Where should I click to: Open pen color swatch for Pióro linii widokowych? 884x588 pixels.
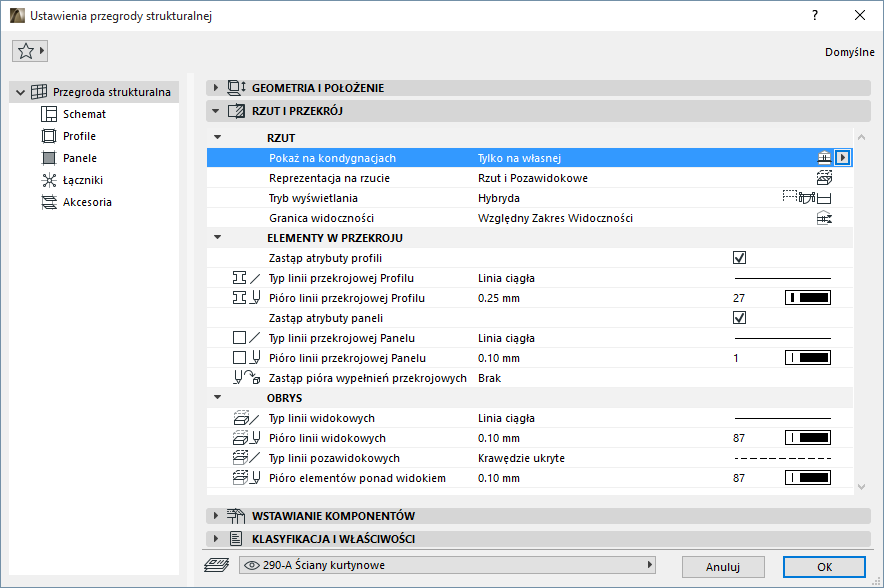coord(808,437)
